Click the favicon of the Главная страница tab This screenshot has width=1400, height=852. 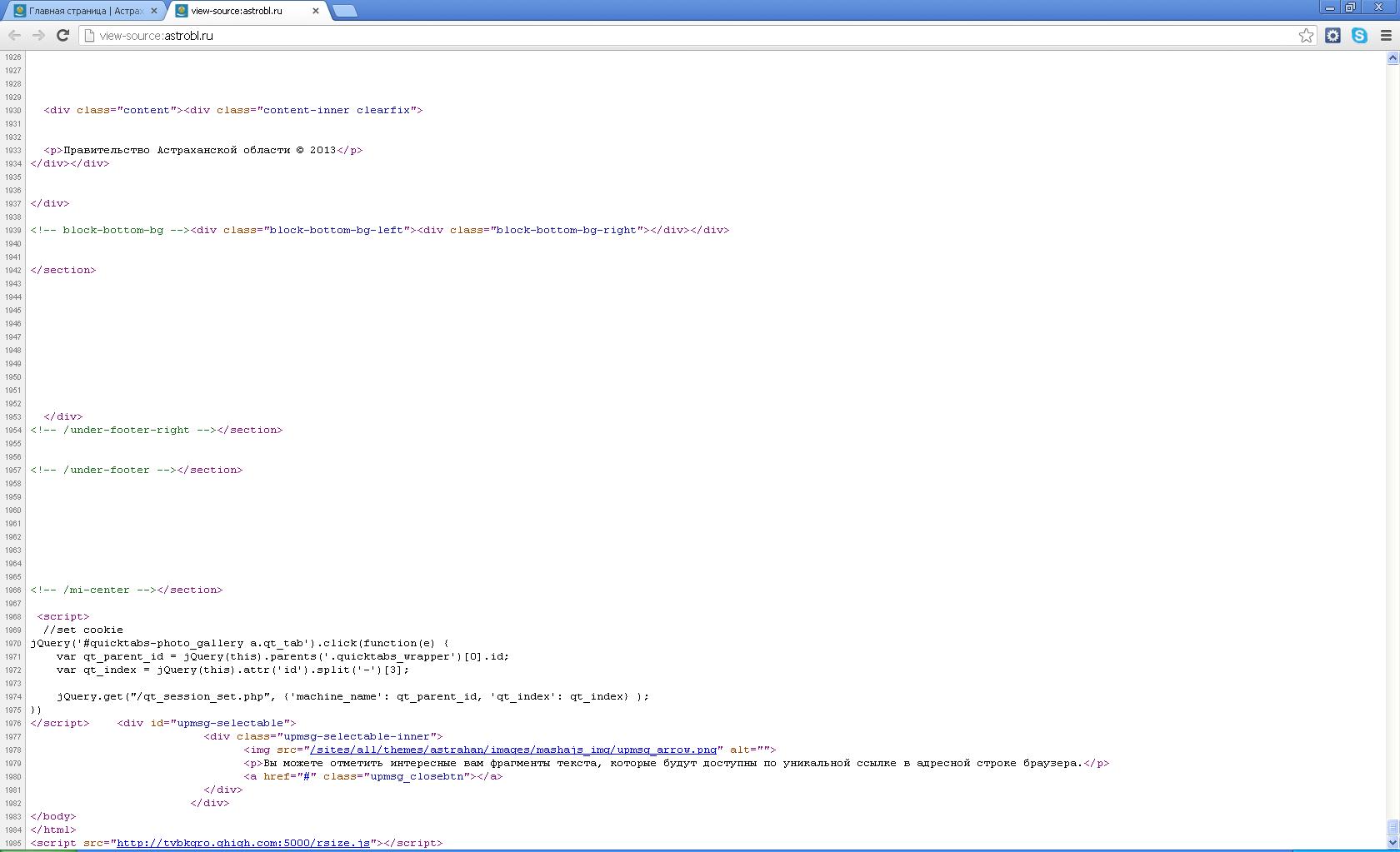20,11
